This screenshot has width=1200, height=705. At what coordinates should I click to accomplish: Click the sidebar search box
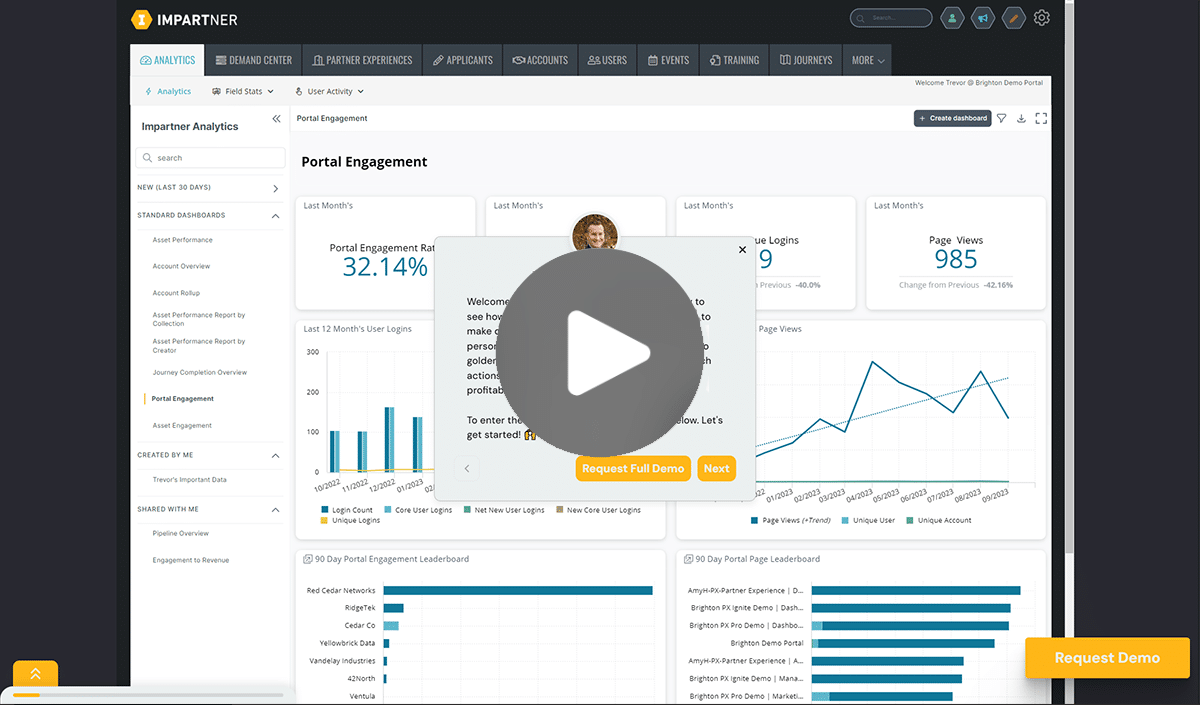pyautogui.click(x=211, y=158)
